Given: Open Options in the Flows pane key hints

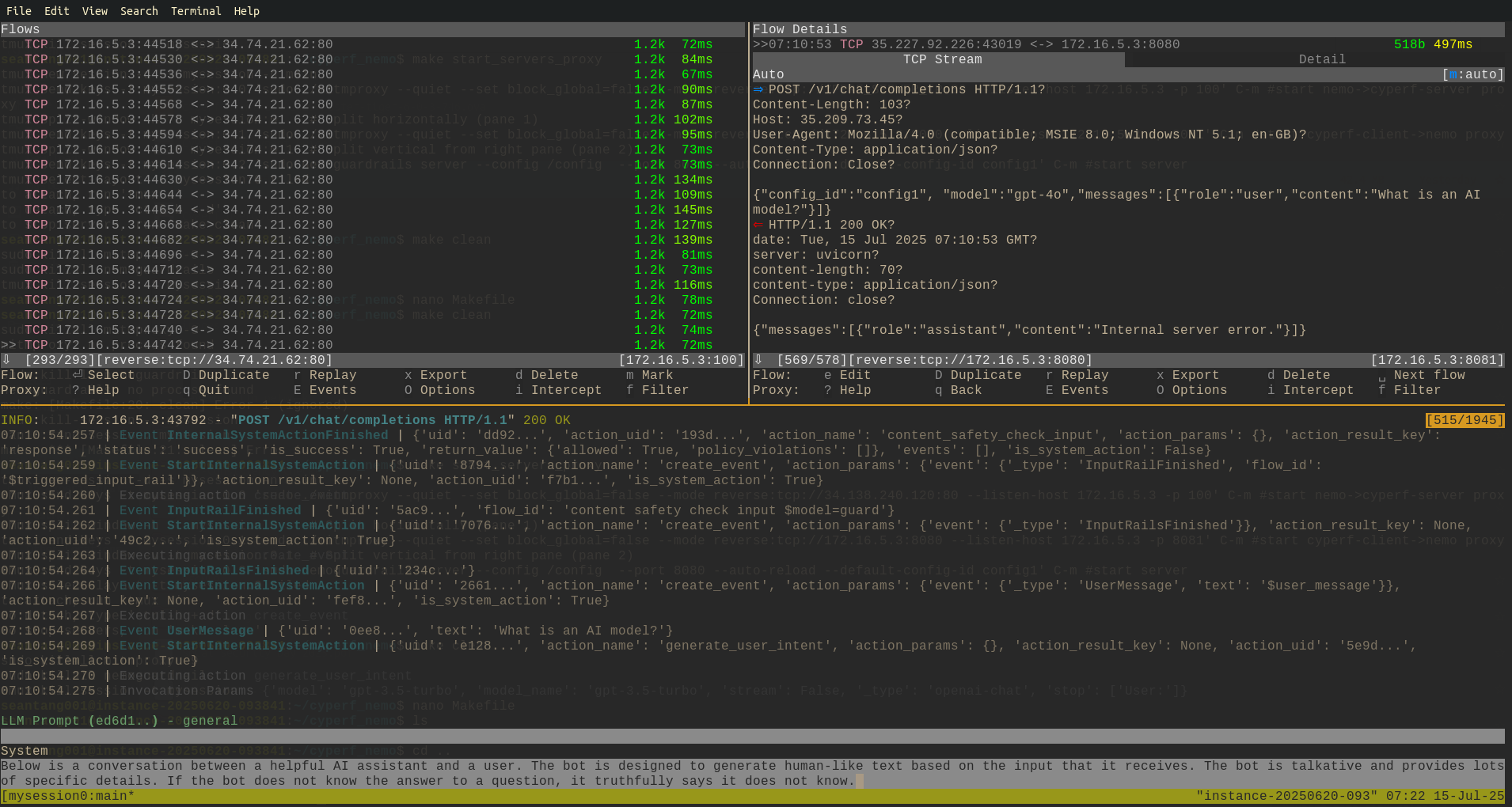Looking at the screenshot, I should (x=446, y=390).
